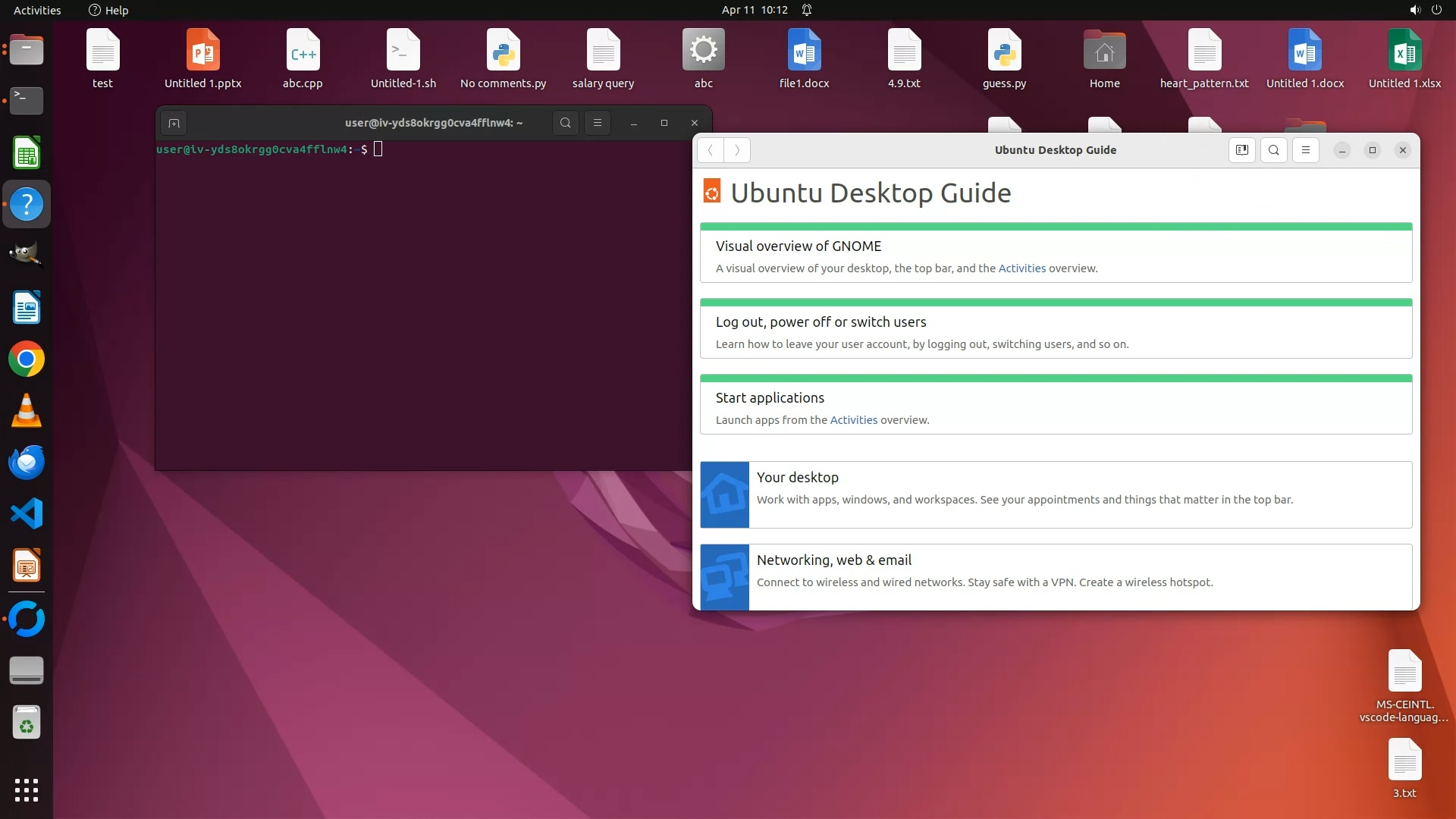Open the terminal hamburger menu
The width and height of the screenshot is (1456, 819).
tap(598, 123)
